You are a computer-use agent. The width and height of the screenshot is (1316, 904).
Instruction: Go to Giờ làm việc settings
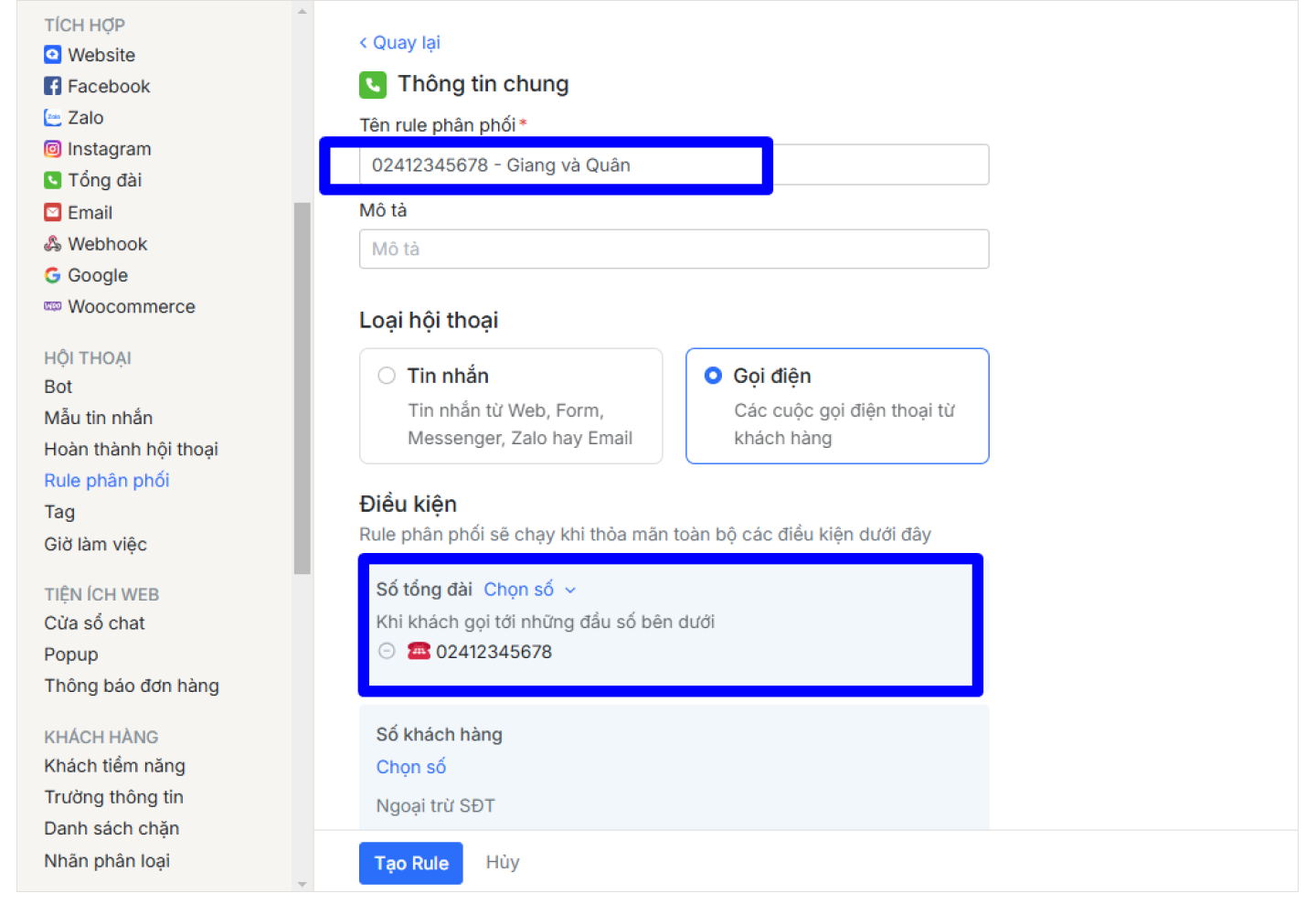(x=95, y=545)
